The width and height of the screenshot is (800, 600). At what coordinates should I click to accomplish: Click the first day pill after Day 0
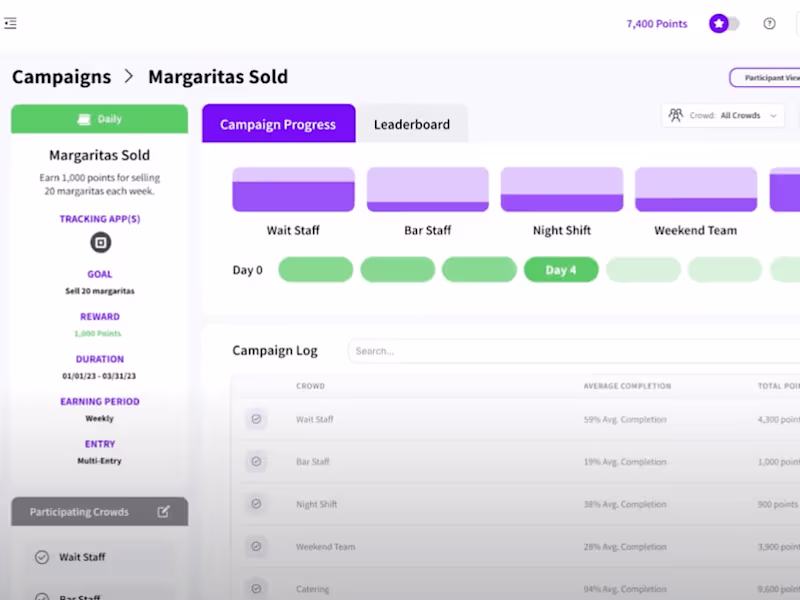pyautogui.click(x=316, y=269)
